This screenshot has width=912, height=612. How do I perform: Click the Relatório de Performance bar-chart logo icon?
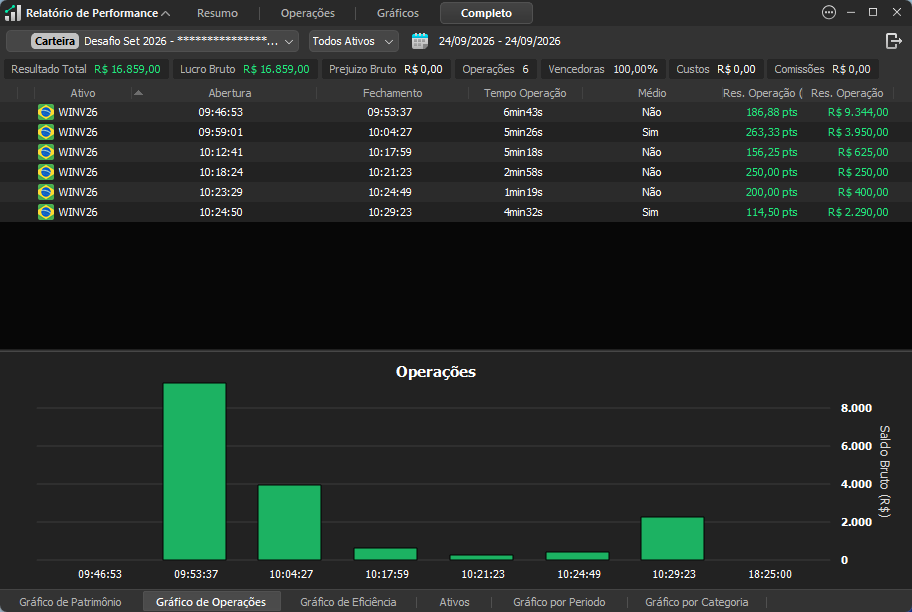(12, 13)
